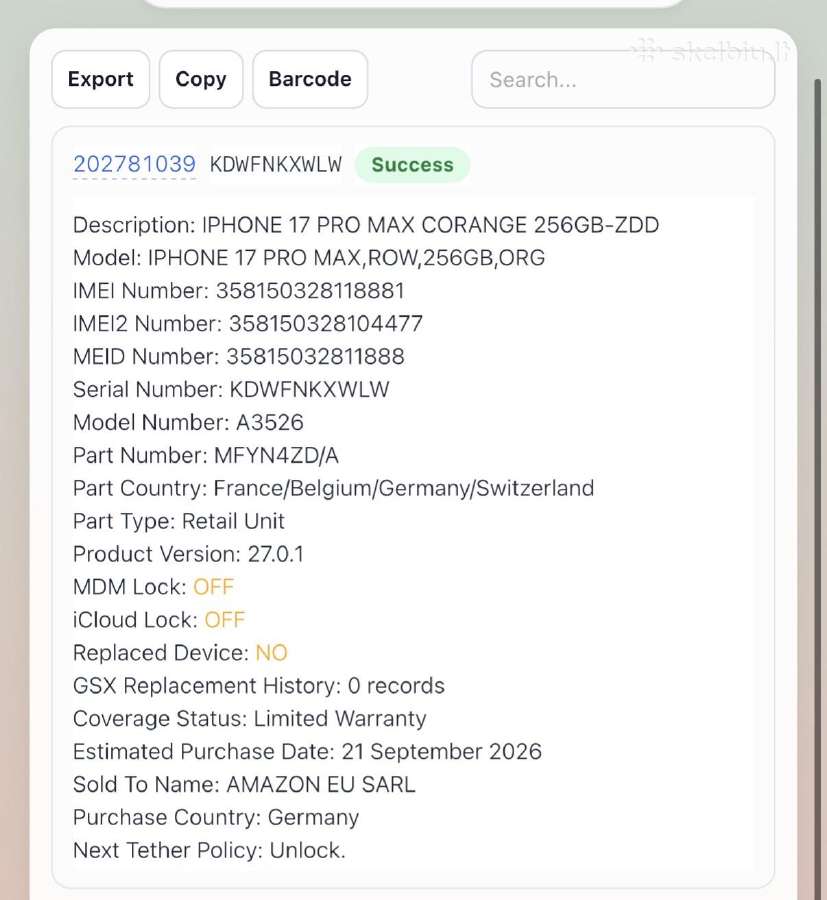Click Purchase Country Germany
827x900 pixels.
point(216,817)
